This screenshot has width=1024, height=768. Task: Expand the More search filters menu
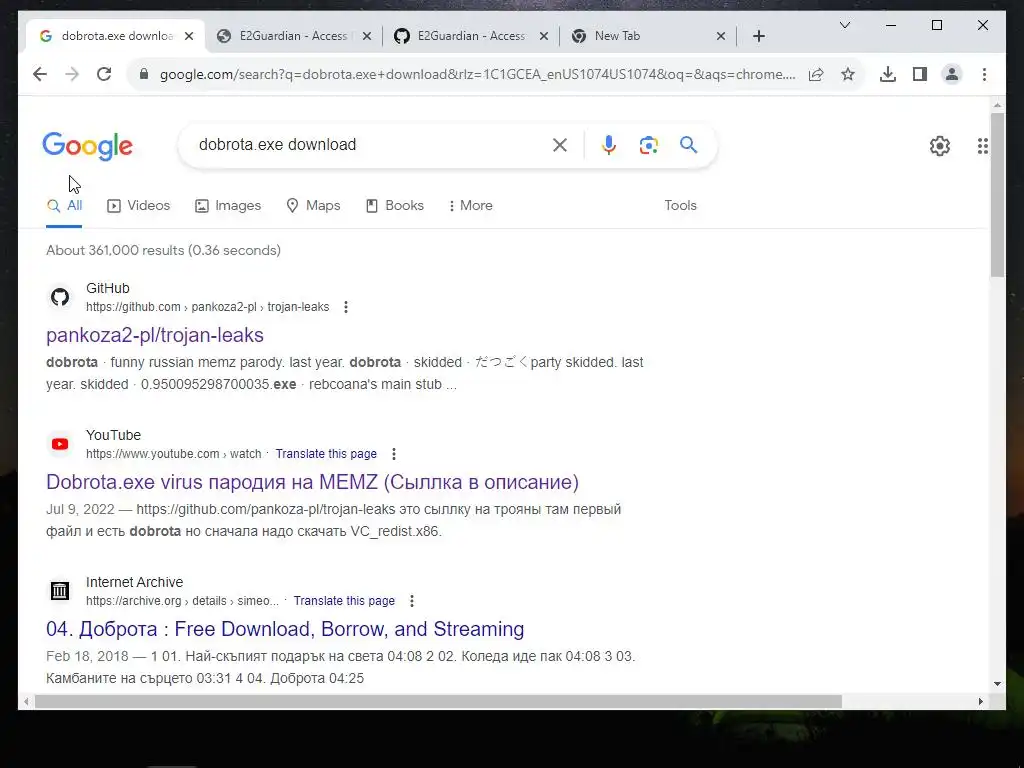click(470, 206)
